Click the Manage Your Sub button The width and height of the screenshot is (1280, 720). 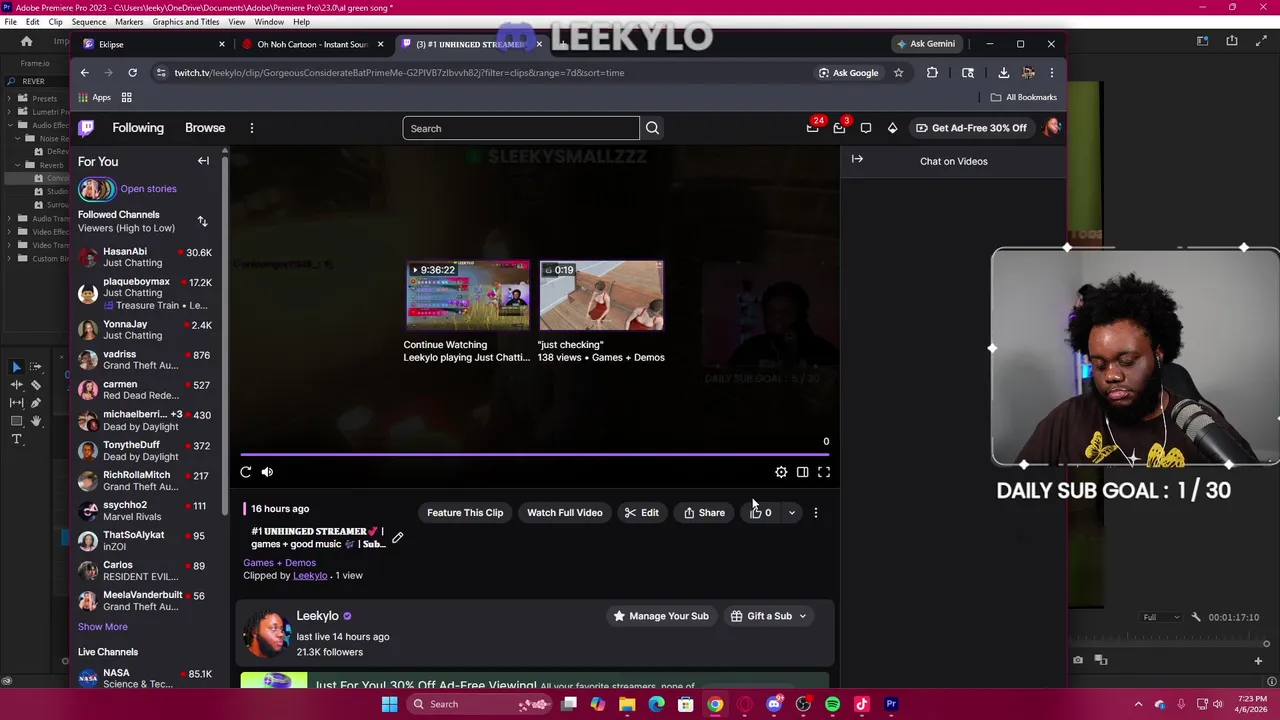pyautogui.click(x=661, y=616)
